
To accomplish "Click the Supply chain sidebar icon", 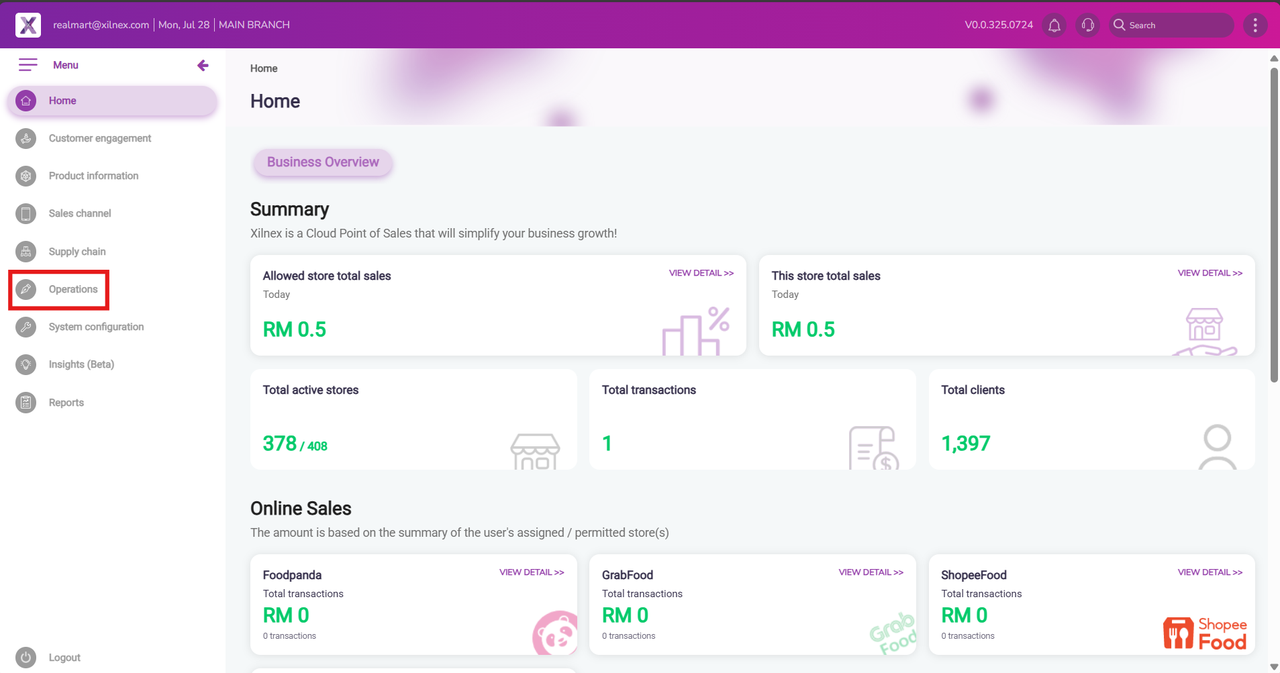I will click(x=26, y=251).
